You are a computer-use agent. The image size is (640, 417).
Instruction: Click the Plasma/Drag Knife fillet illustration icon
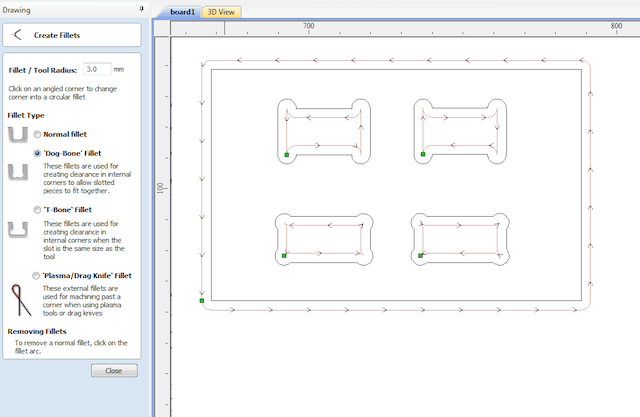(x=21, y=300)
